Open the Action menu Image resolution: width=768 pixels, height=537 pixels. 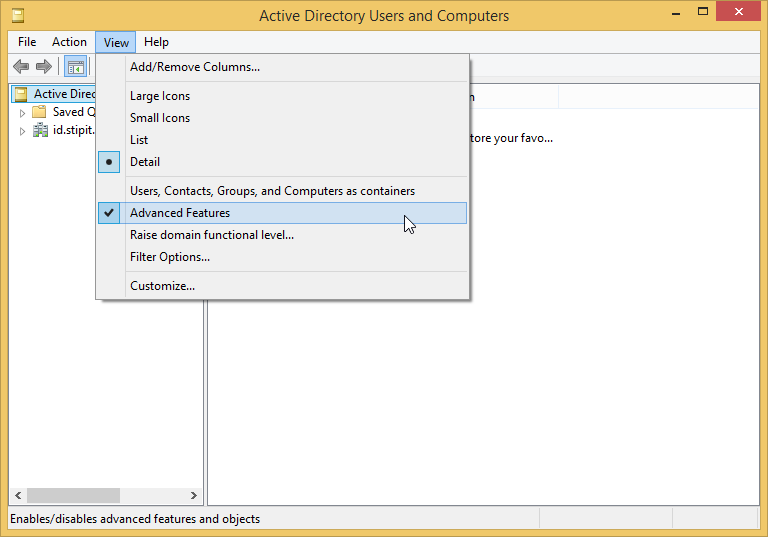(70, 42)
